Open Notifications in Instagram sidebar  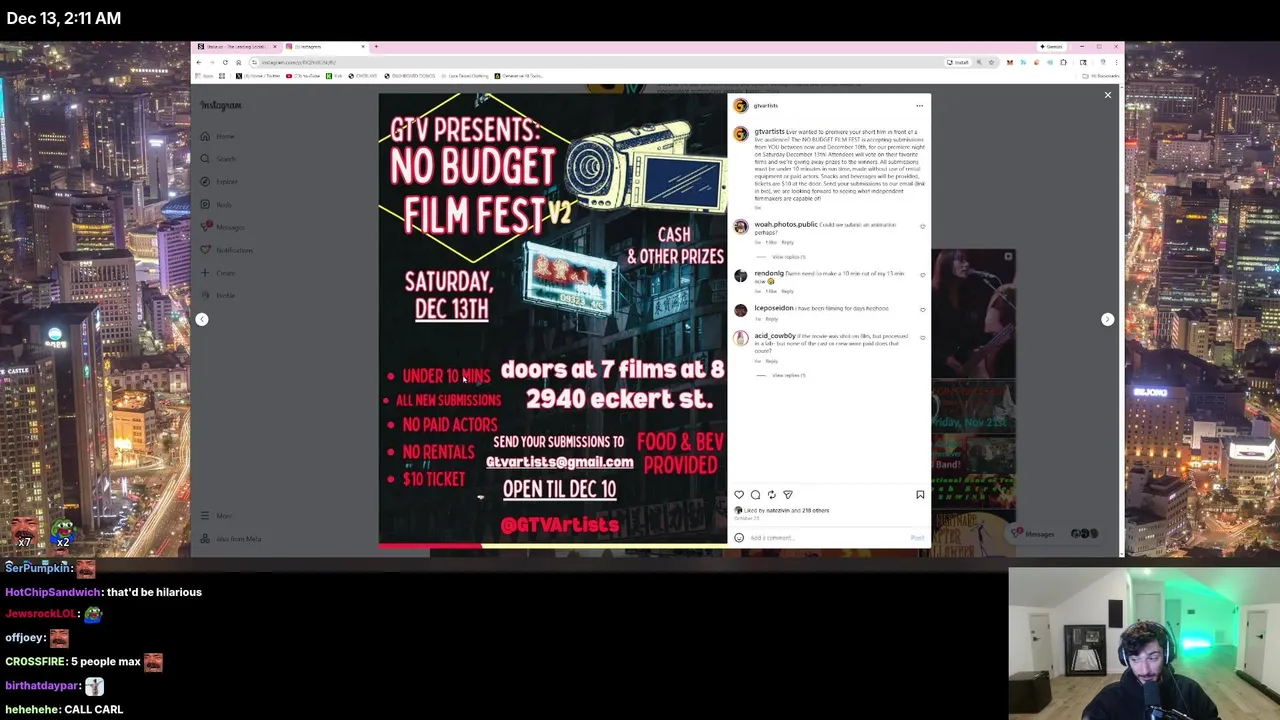tap(226, 250)
